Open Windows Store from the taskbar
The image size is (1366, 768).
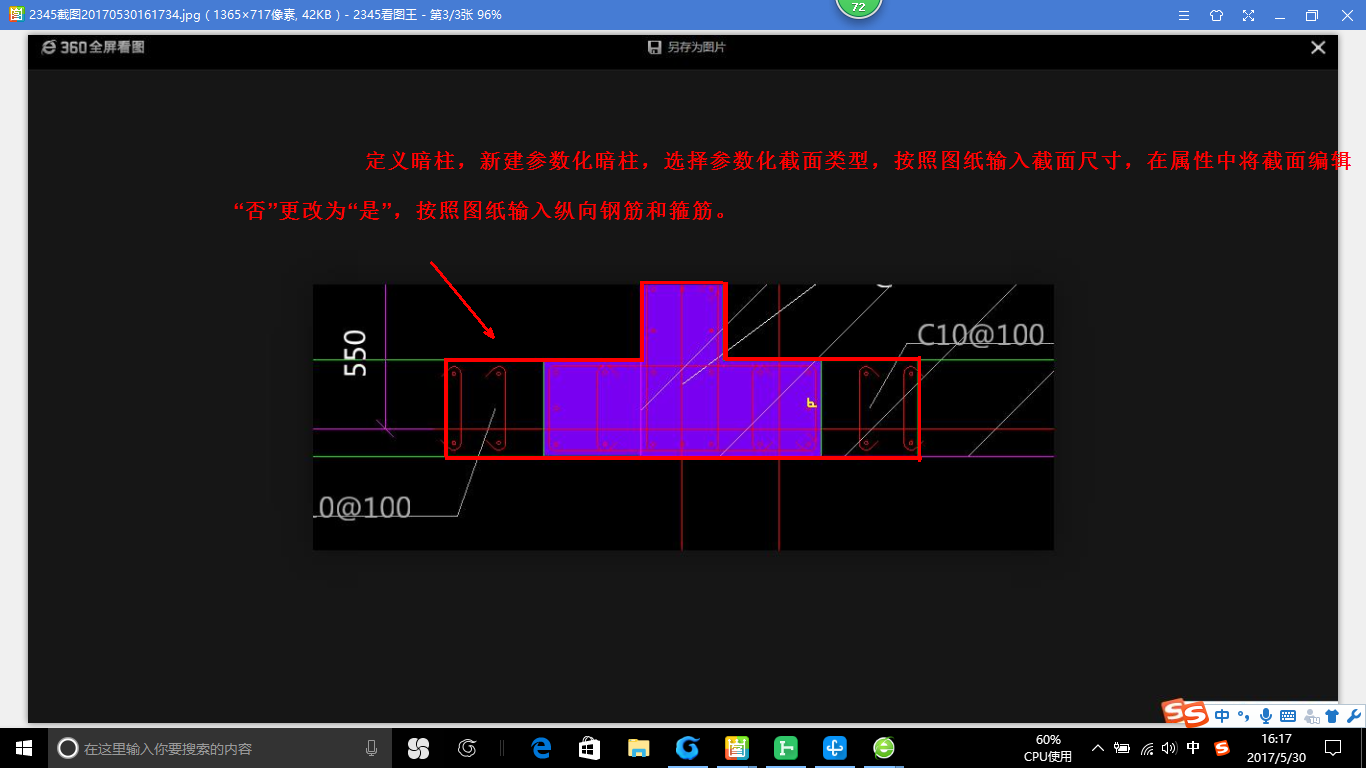click(x=589, y=748)
